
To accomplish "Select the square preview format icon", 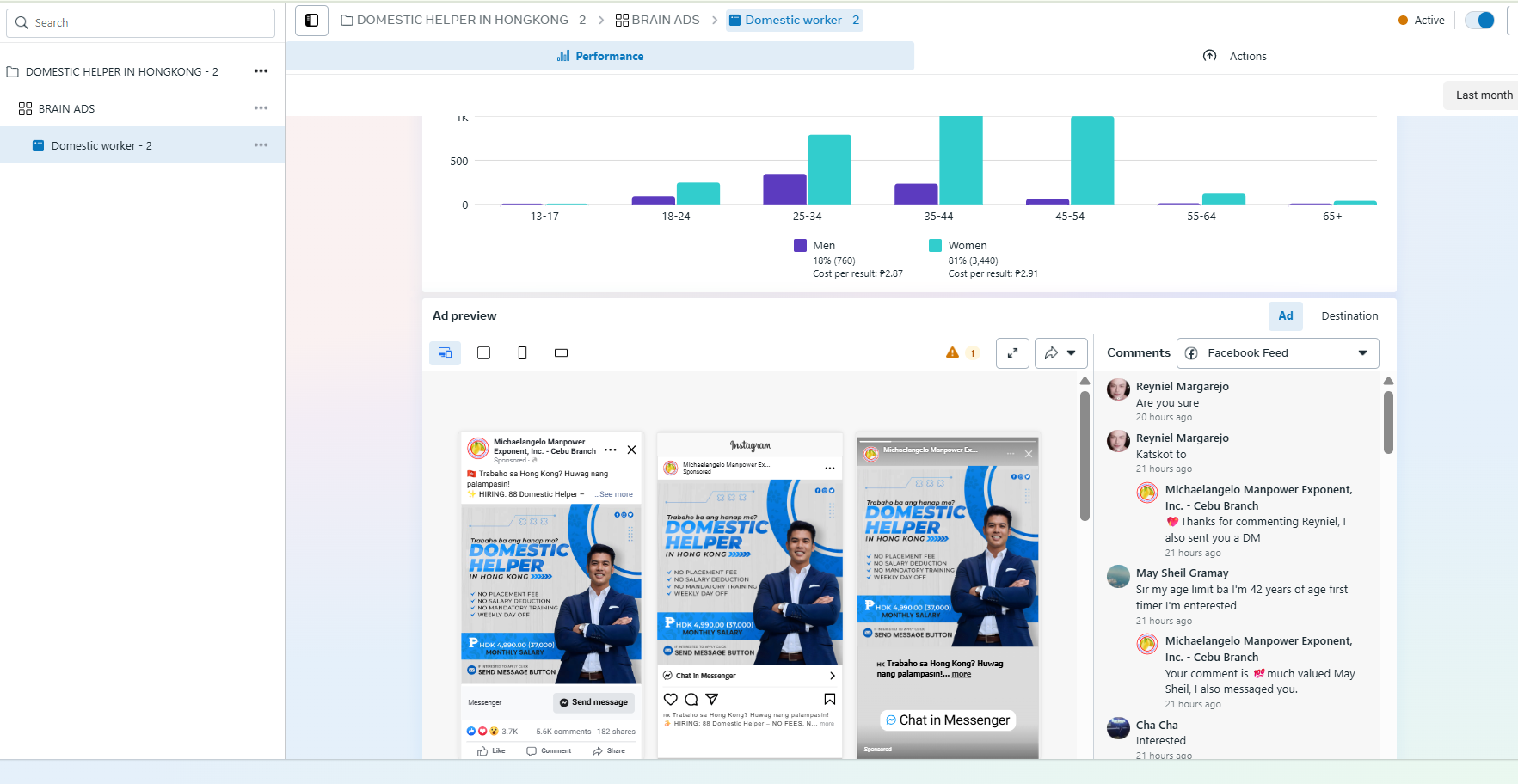I will pos(483,353).
